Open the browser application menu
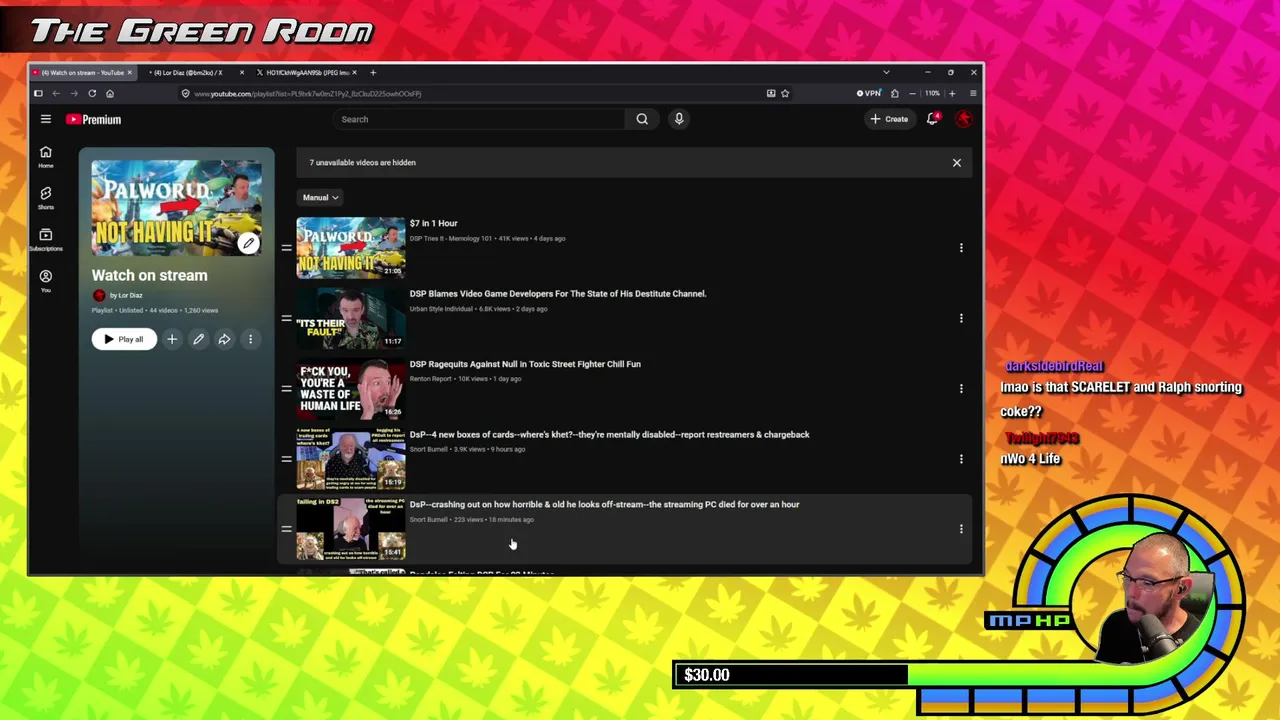The height and width of the screenshot is (720, 1280). tap(973, 93)
